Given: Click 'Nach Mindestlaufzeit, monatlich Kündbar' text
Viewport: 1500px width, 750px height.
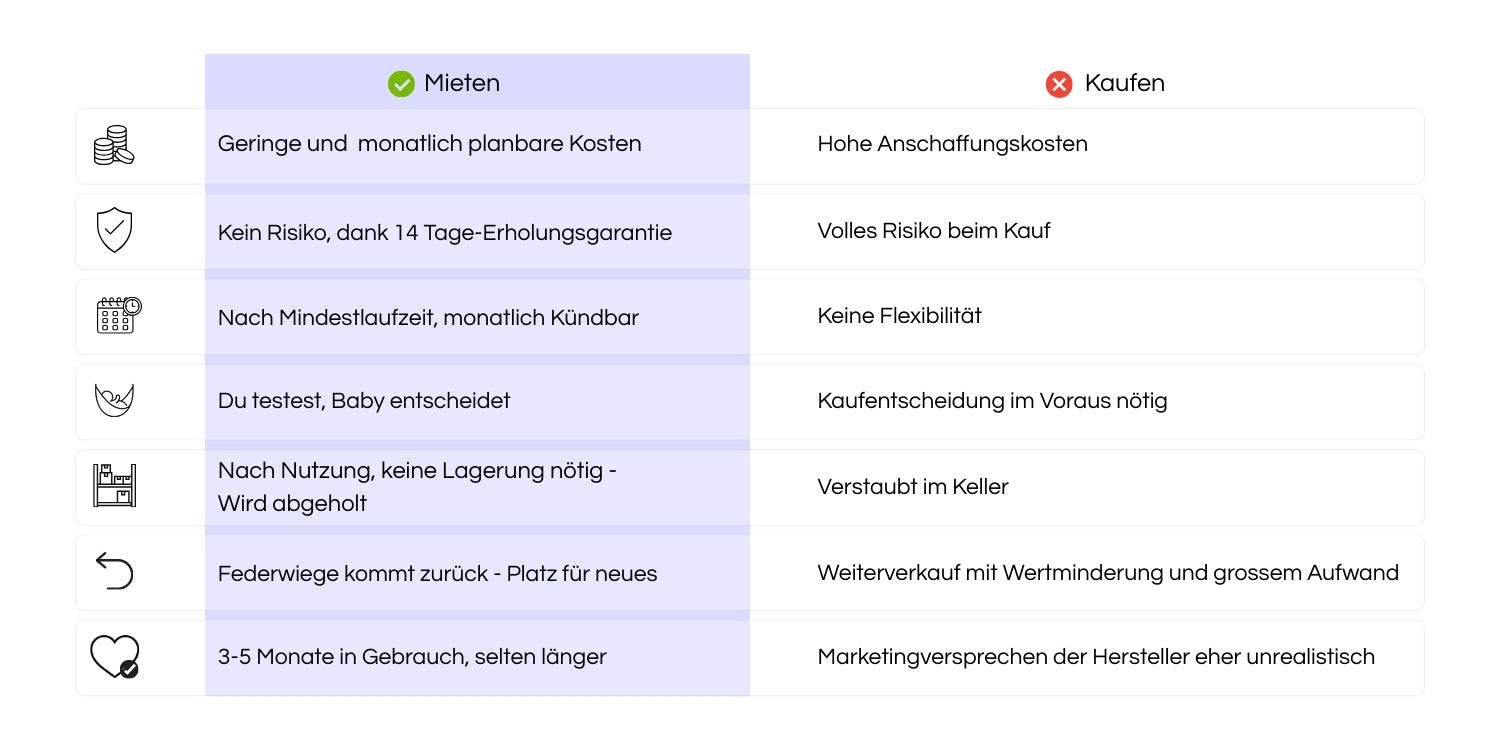Looking at the screenshot, I should [x=428, y=317].
